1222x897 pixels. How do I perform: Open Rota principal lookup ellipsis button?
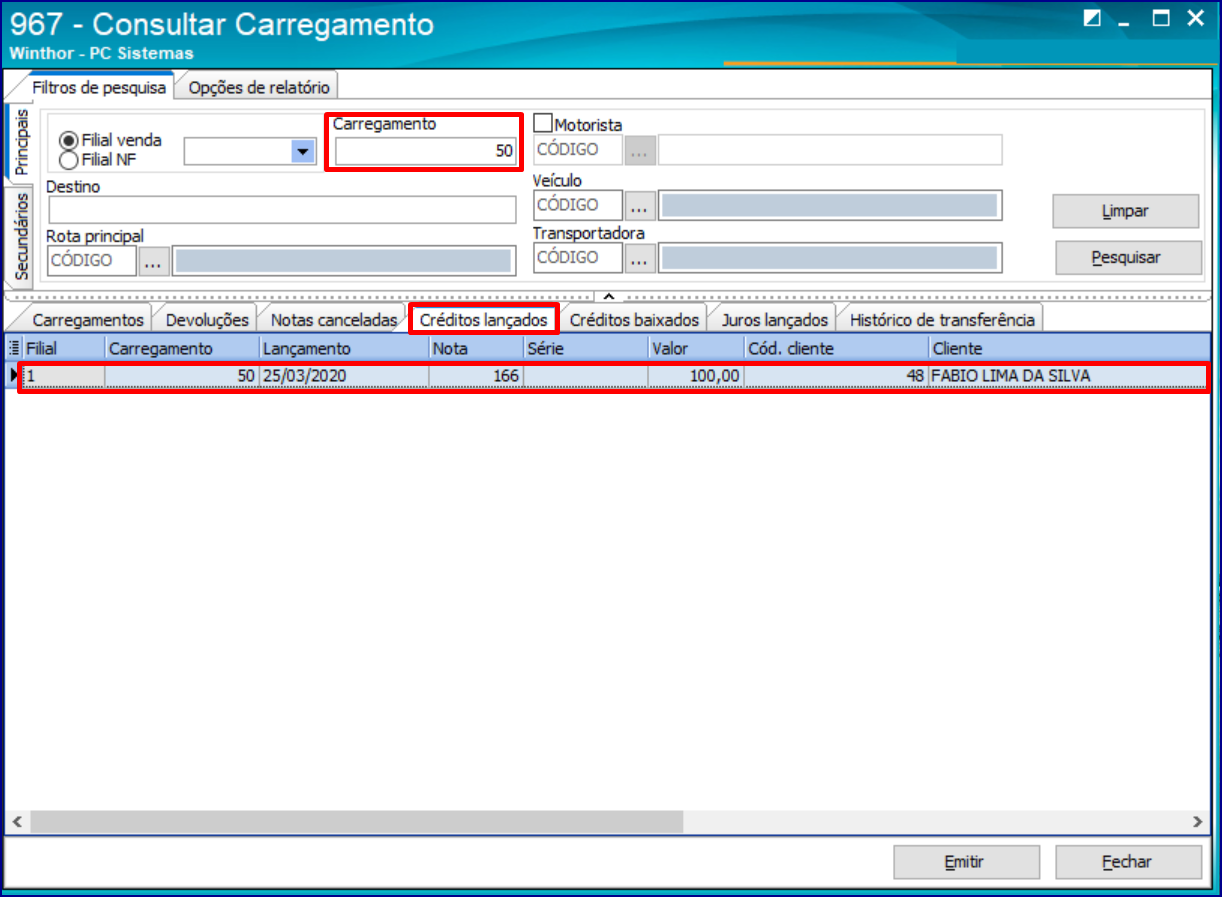[153, 261]
